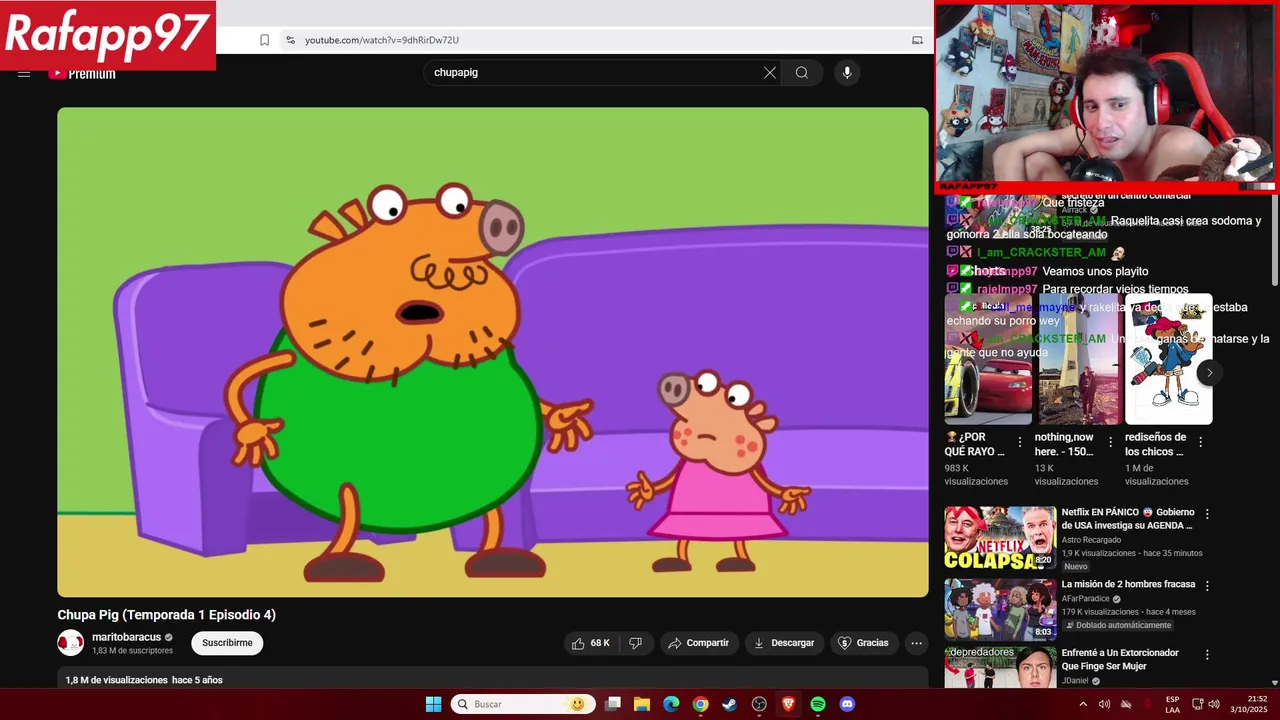Subscribe to maritobaracus with Suscribirme

tap(227, 643)
